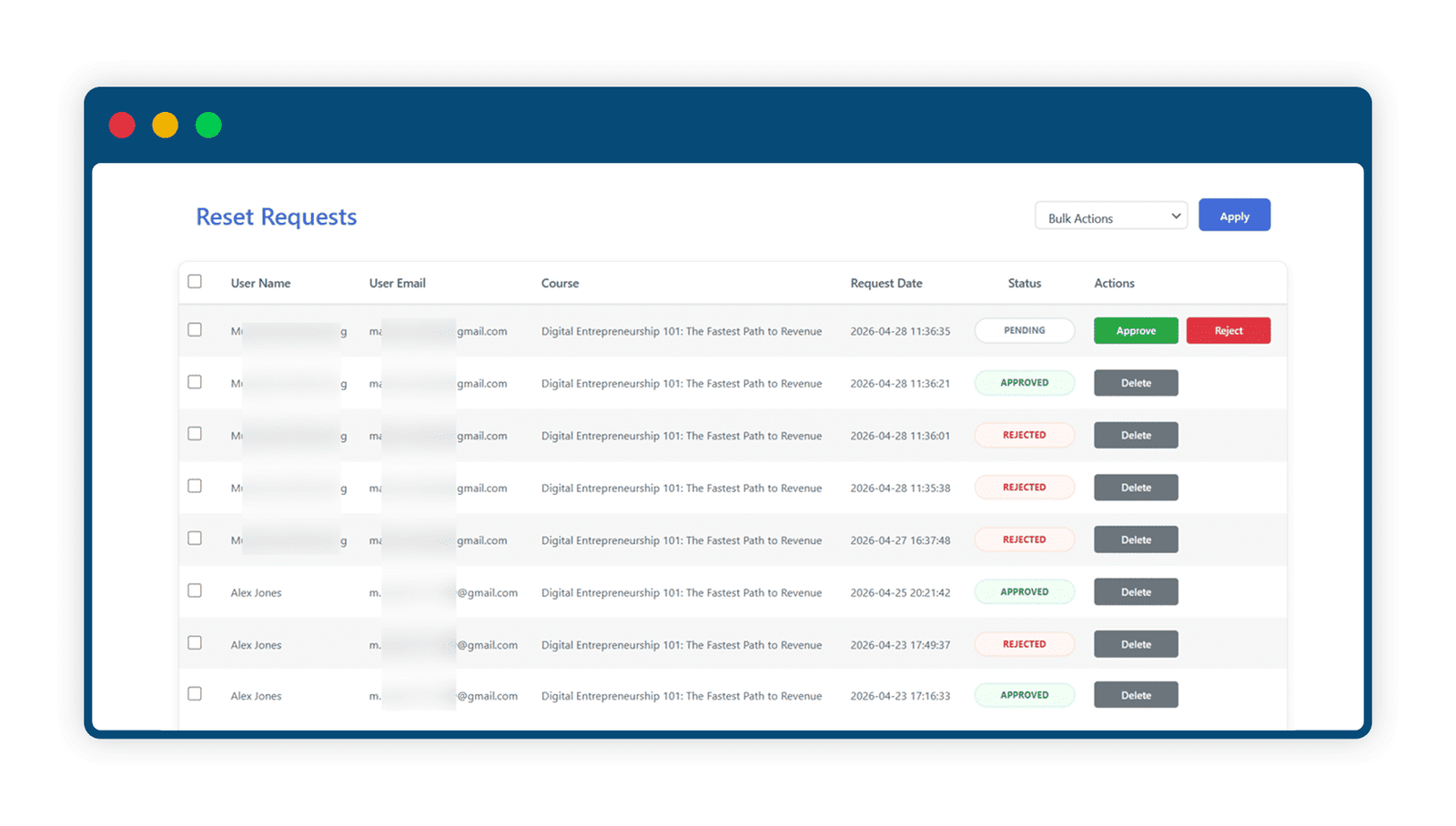The height and width of the screenshot is (826, 1456).
Task: Click the User Name column header
Action: [x=260, y=283]
